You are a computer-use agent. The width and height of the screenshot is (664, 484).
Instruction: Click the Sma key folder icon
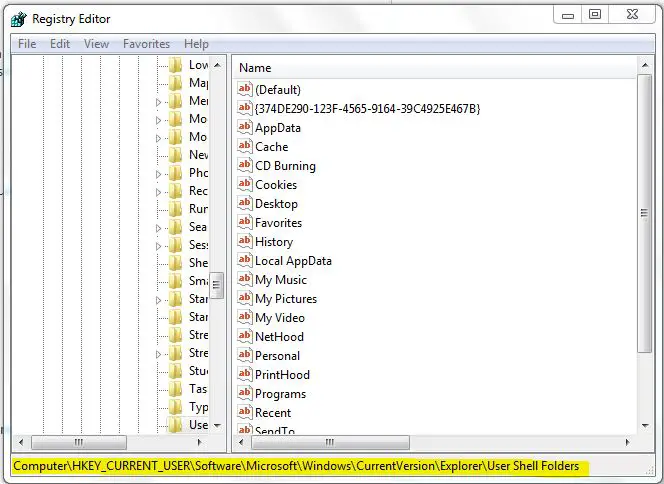pyautogui.click(x=175, y=281)
